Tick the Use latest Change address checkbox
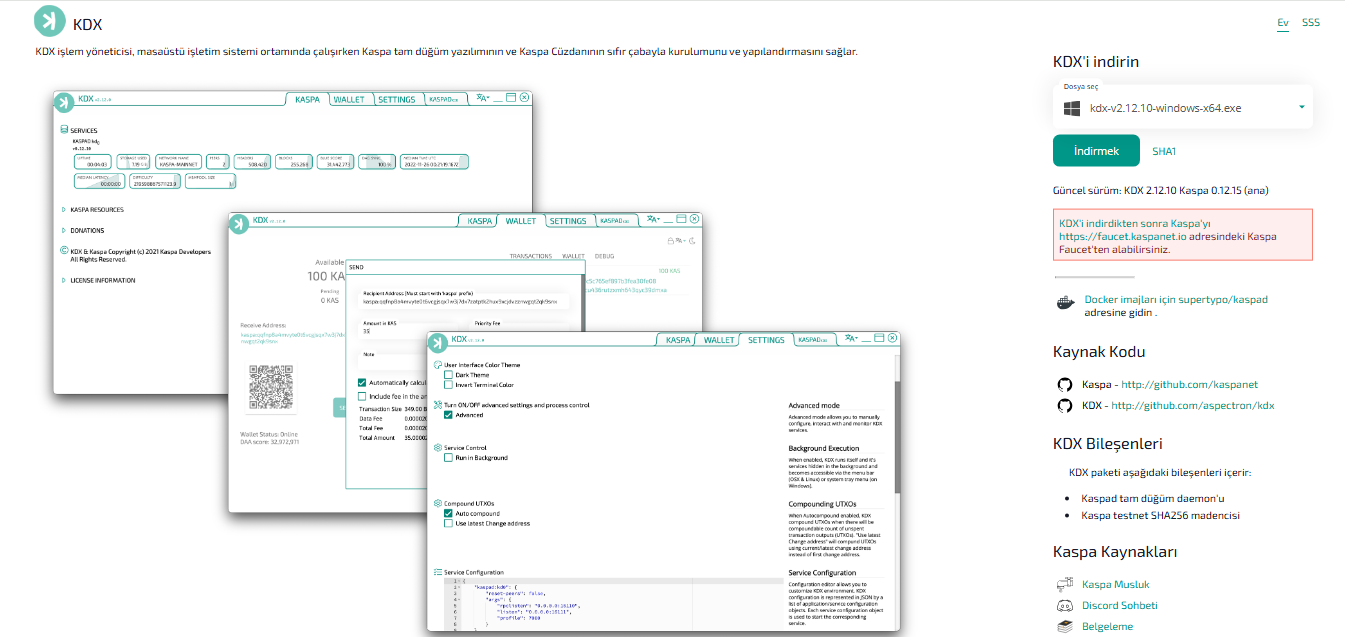1345x637 pixels. click(x=449, y=524)
